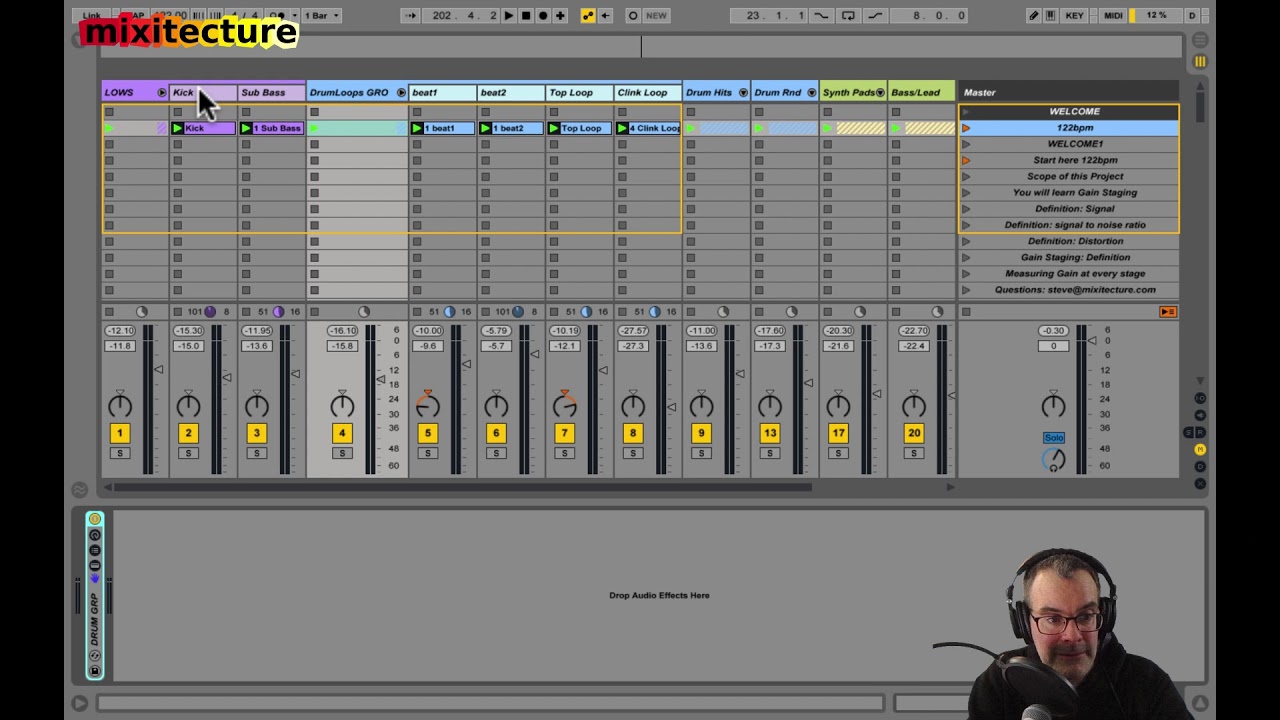1280x720 pixels.
Task: Launch the 1 beat1 clip
Action: (x=416, y=128)
